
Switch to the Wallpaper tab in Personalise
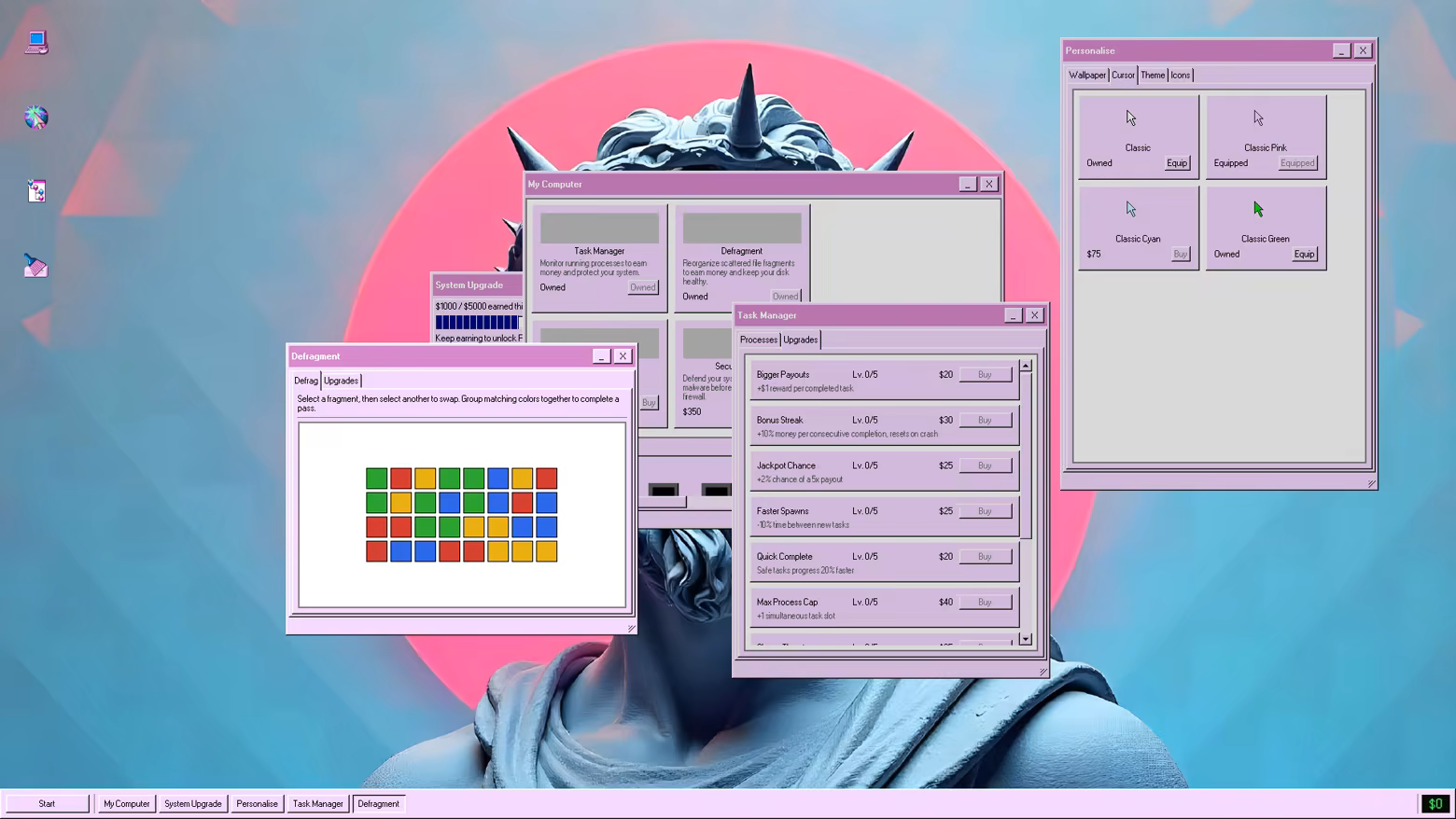coord(1087,76)
